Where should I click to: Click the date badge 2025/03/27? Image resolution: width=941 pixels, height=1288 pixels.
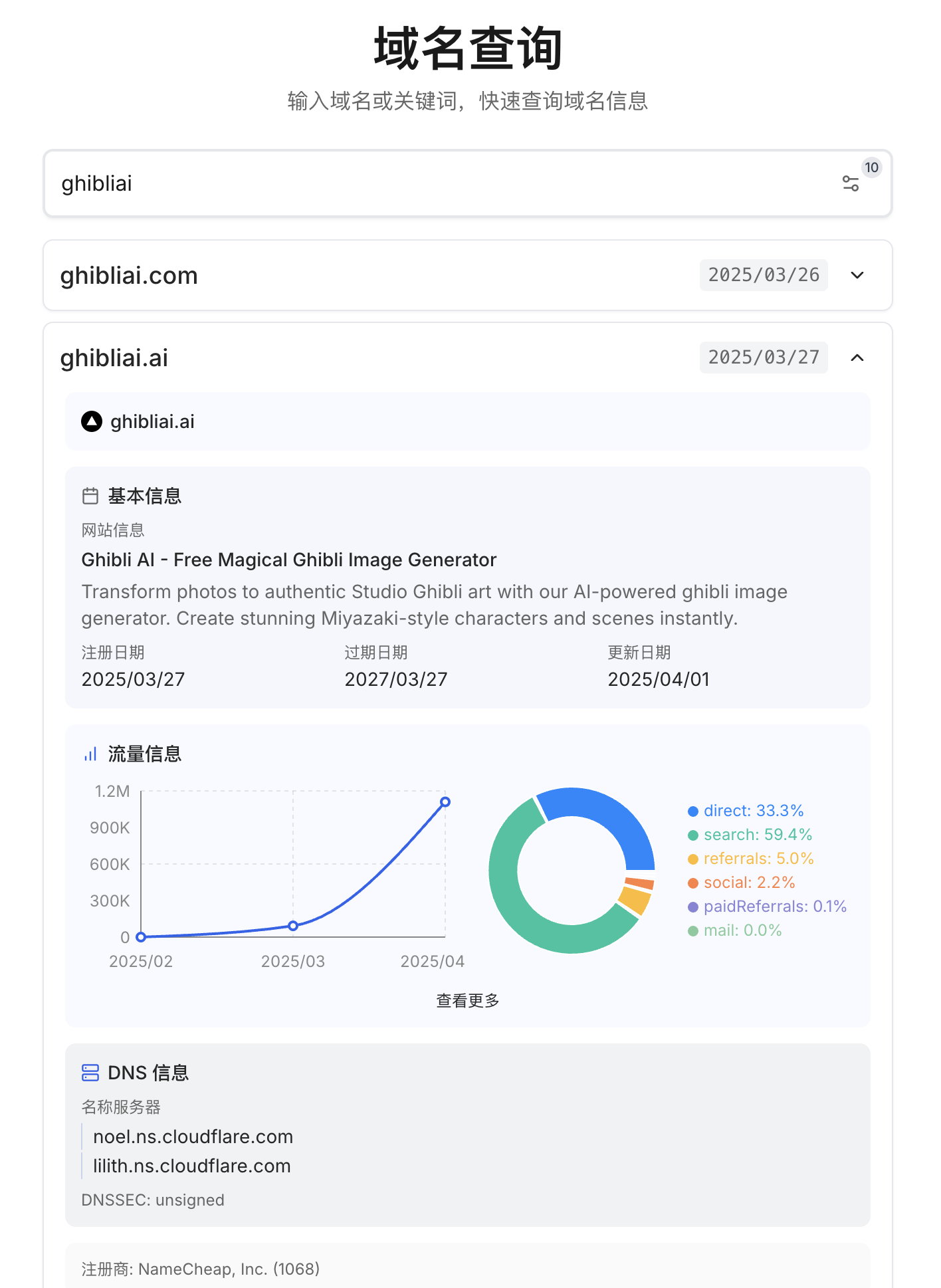point(764,358)
